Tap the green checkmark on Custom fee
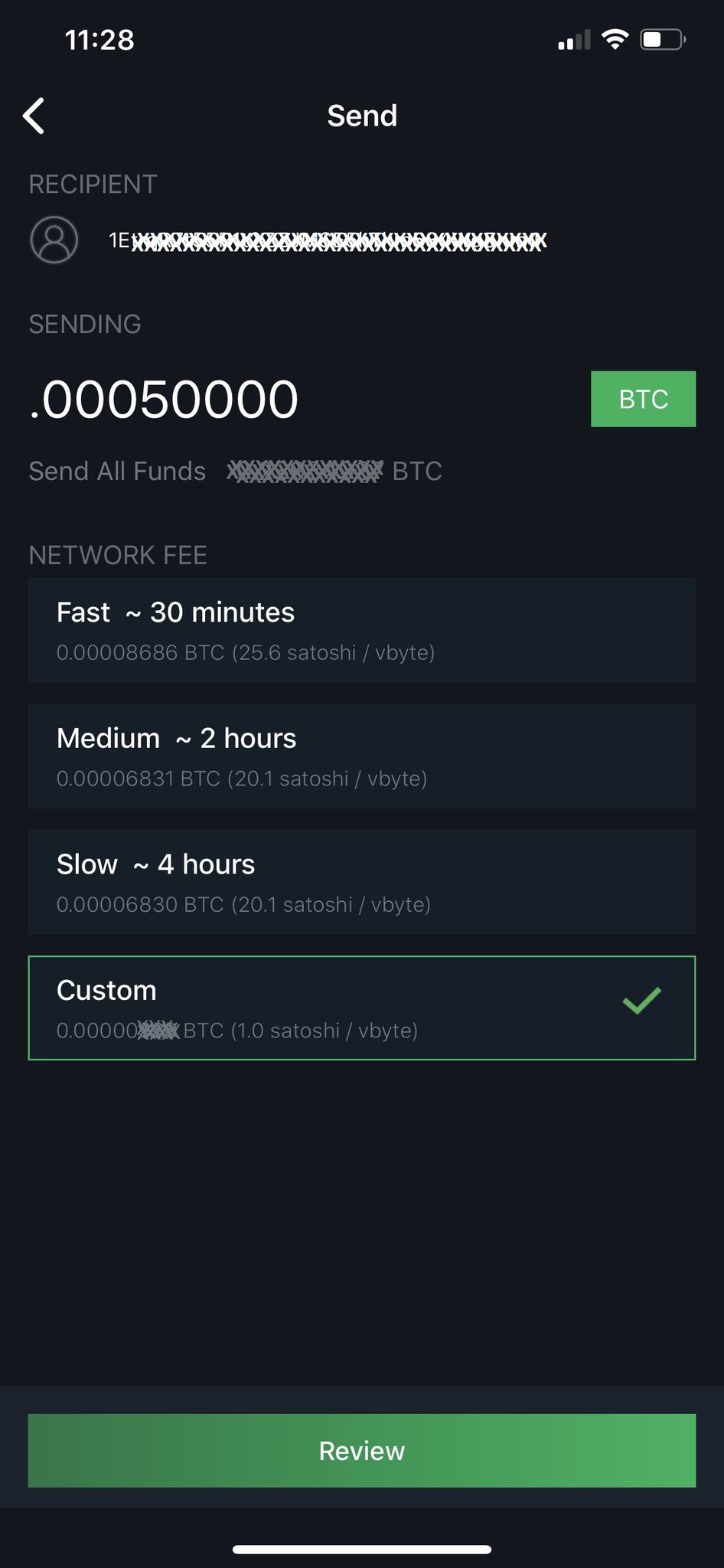 click(x=641, y=1000)
